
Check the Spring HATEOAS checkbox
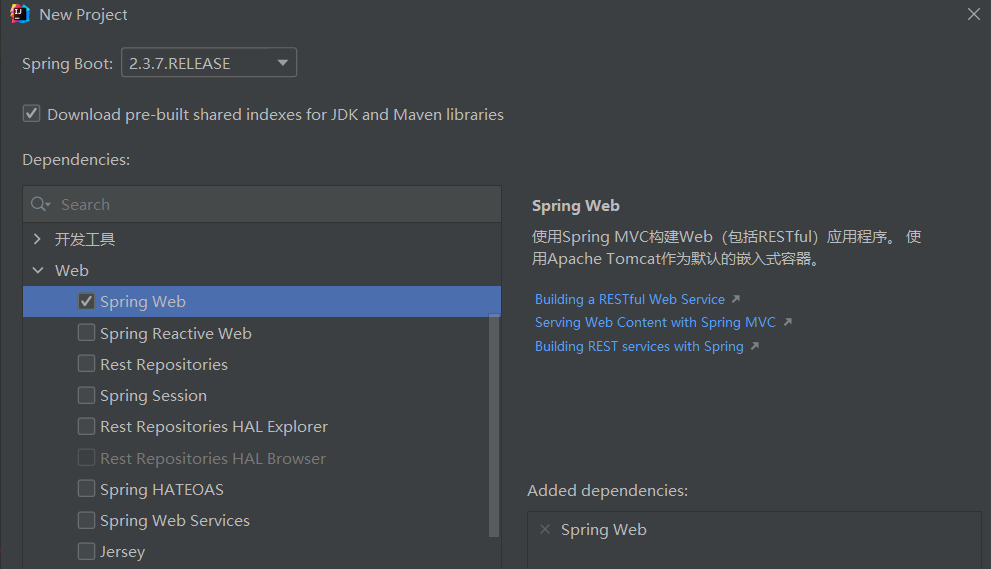[87, 489]
